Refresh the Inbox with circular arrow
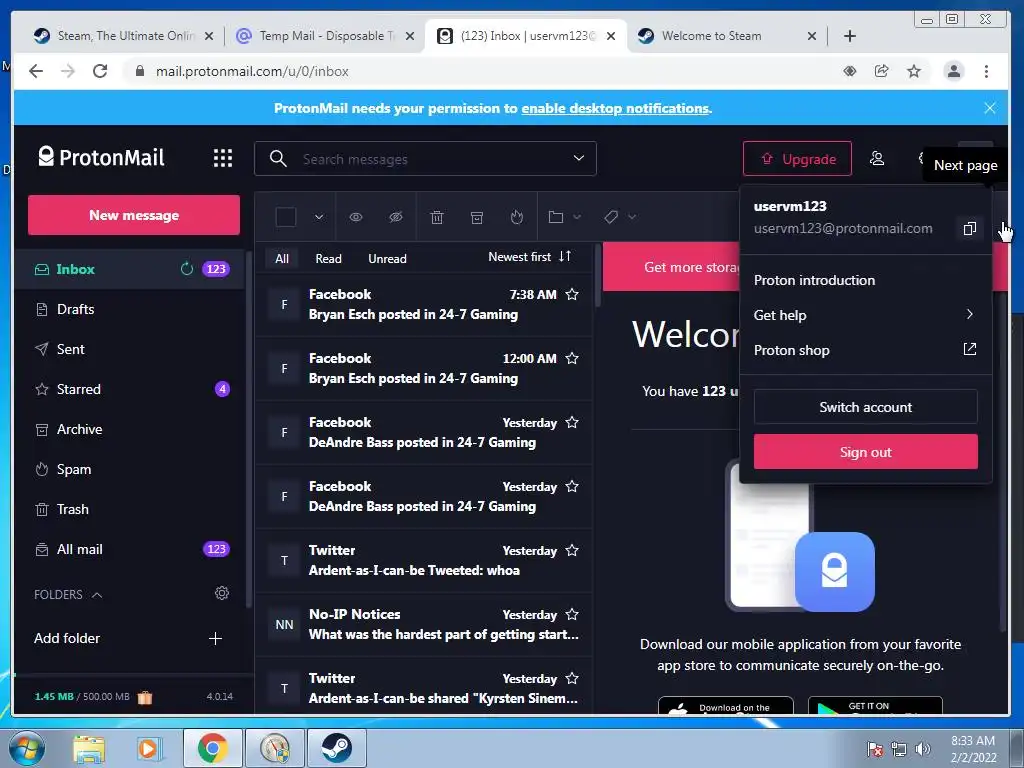Viewport: 1024px width, 768px height. tap(187, 268)
